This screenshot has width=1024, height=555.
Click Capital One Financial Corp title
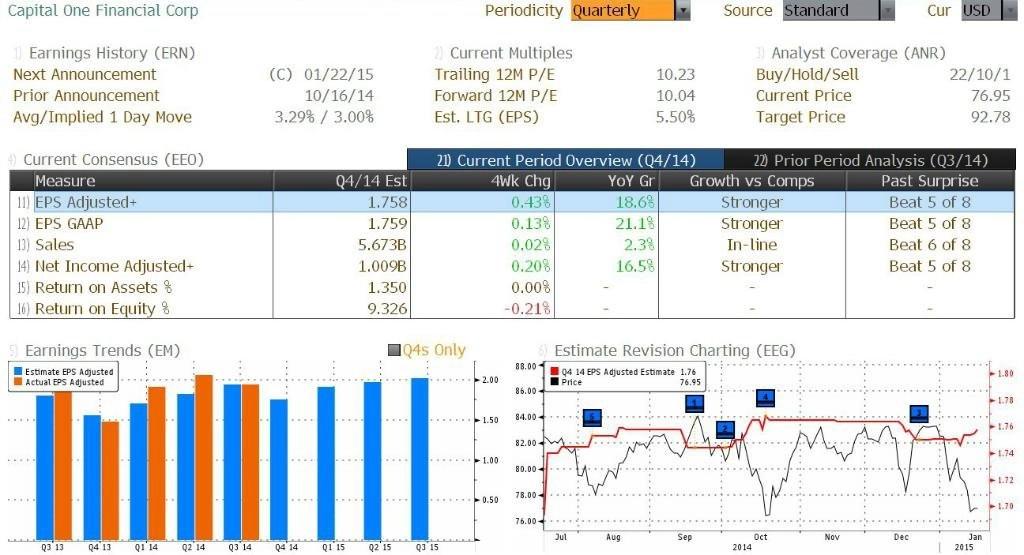(103, 10)
